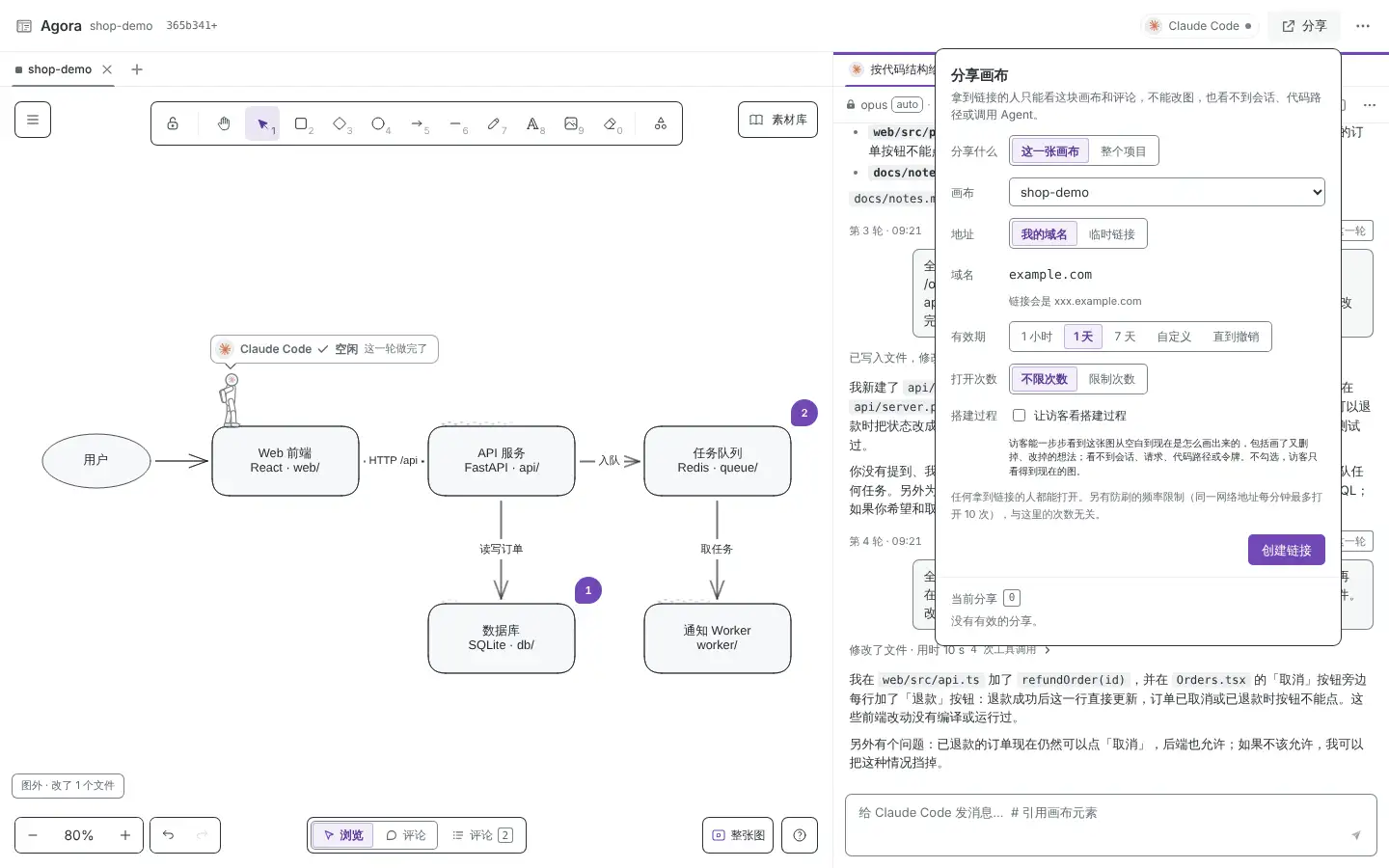Screen dimensions: 1389x868
Task: Select the line tool
Action: [x=455, y=123]
